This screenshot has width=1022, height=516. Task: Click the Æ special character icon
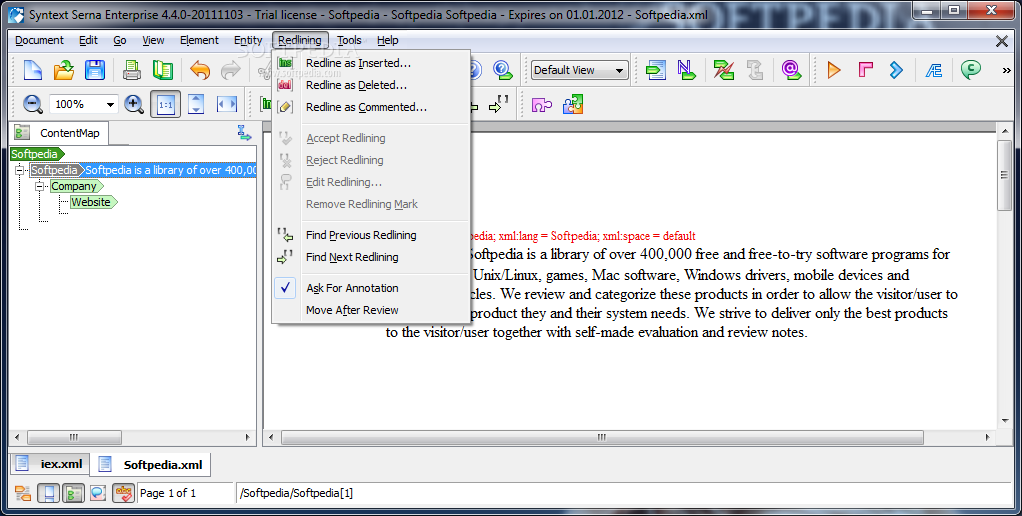(x=933, y=70)
